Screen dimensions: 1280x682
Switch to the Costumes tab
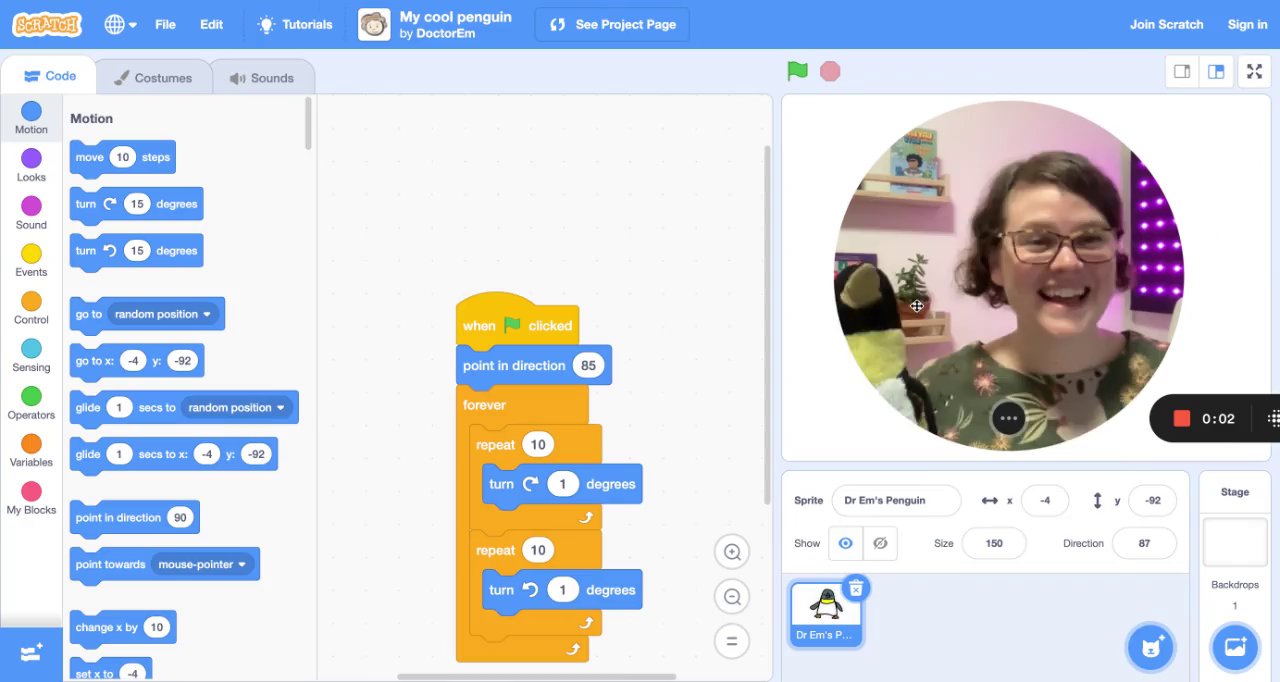click(152, 77)
